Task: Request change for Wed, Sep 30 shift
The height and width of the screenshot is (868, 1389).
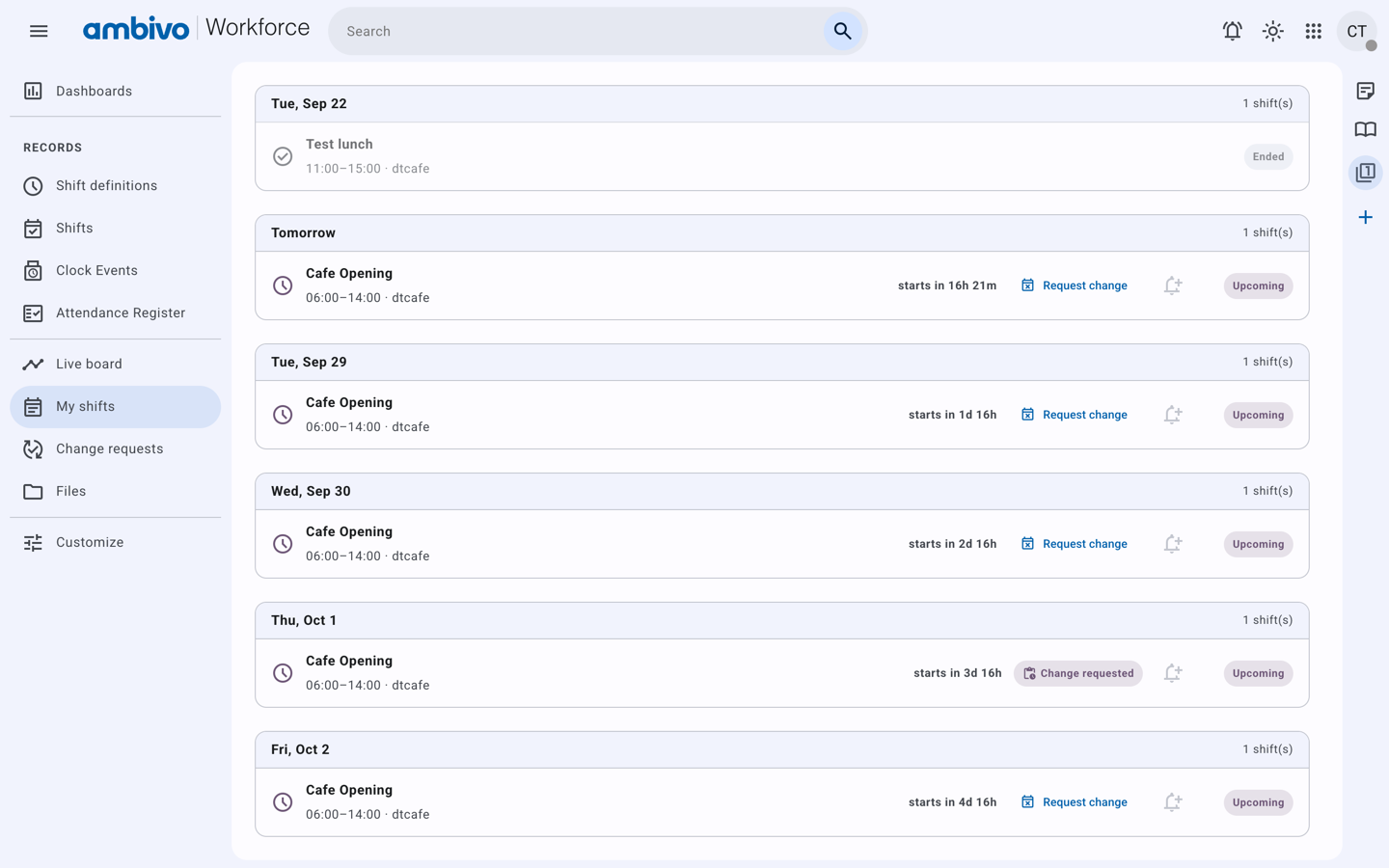Action: pyautogui.click(x=1074, y=544)
